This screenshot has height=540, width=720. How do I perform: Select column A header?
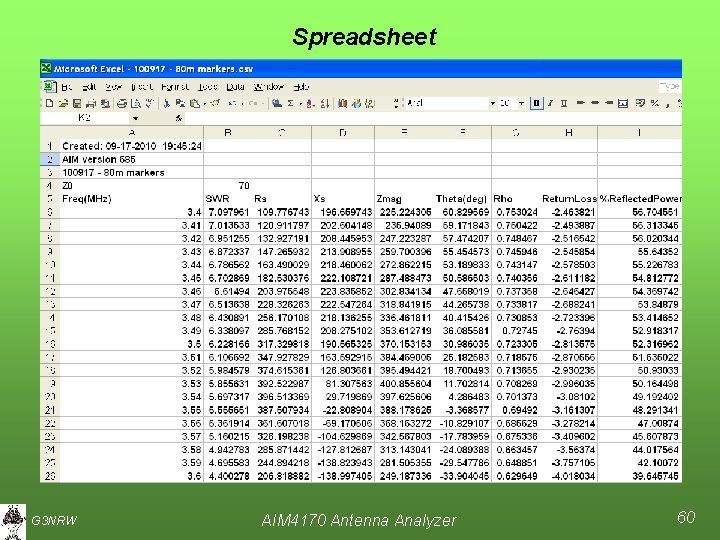132,133
